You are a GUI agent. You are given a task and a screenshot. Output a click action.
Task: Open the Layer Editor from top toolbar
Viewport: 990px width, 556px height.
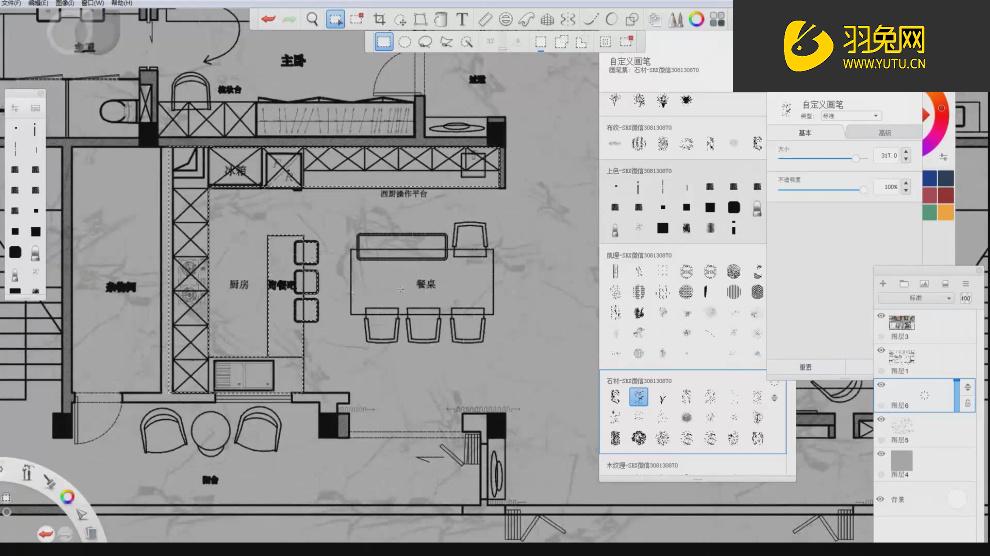pos(655,20)
